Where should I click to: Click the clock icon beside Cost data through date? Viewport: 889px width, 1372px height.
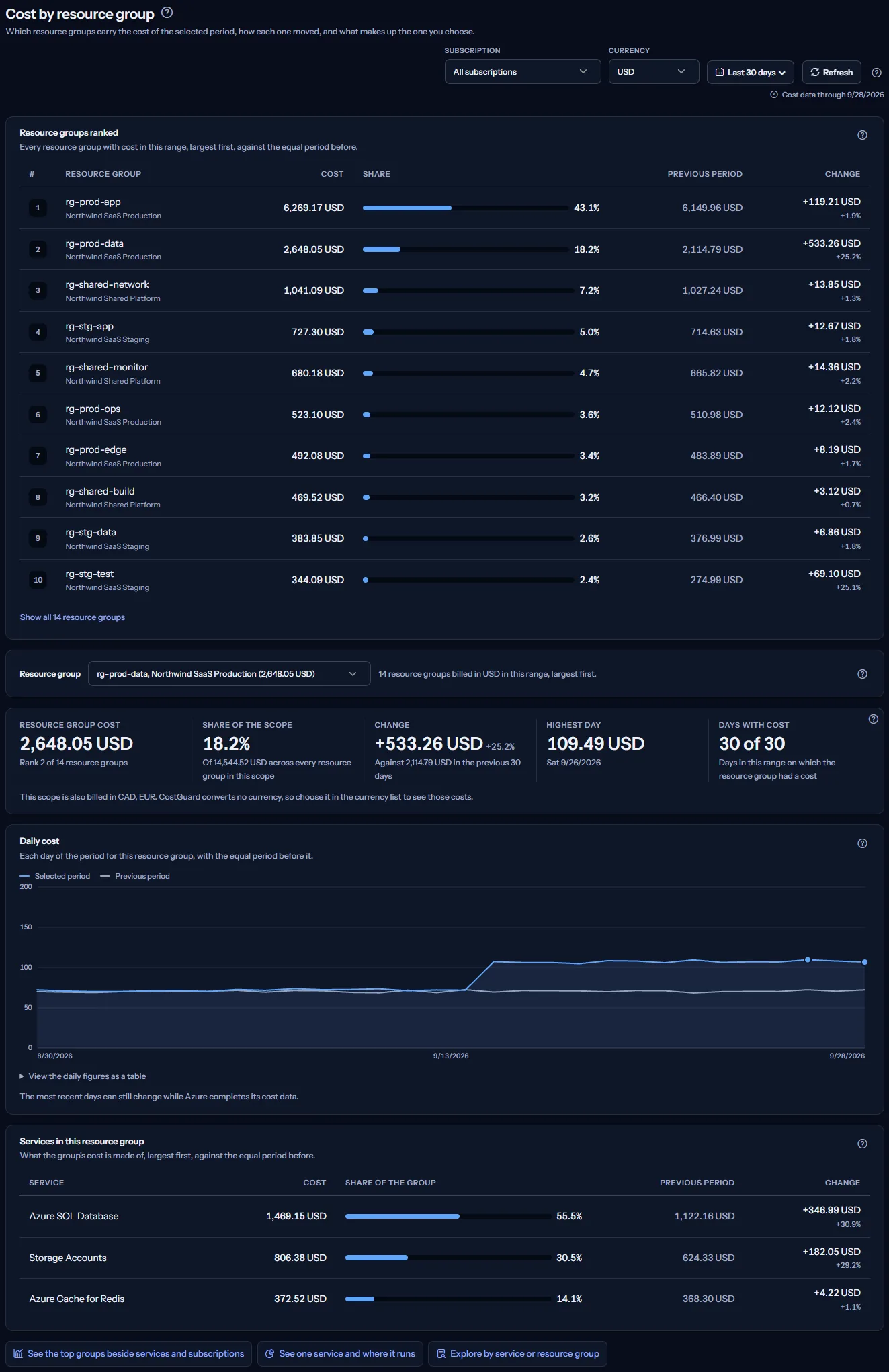coord(774,95)
